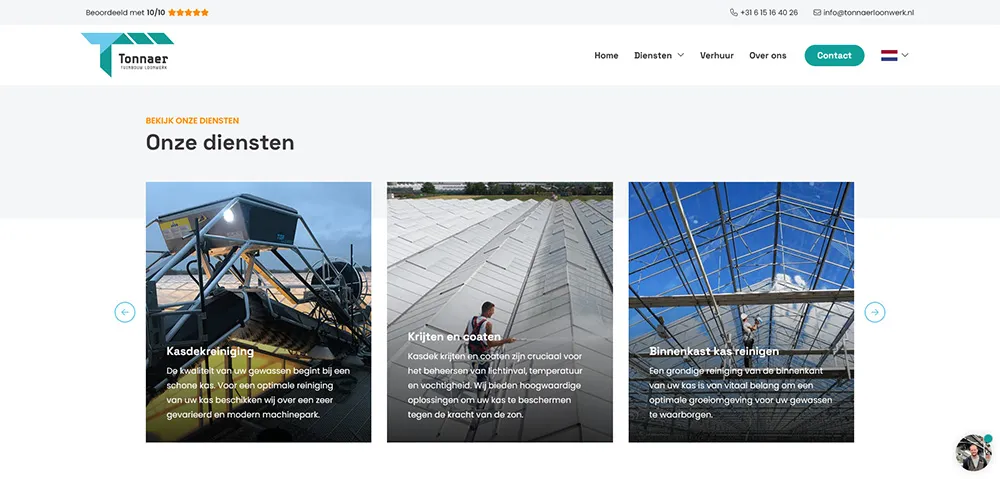Click the envelope email icon

pos(817,12)
